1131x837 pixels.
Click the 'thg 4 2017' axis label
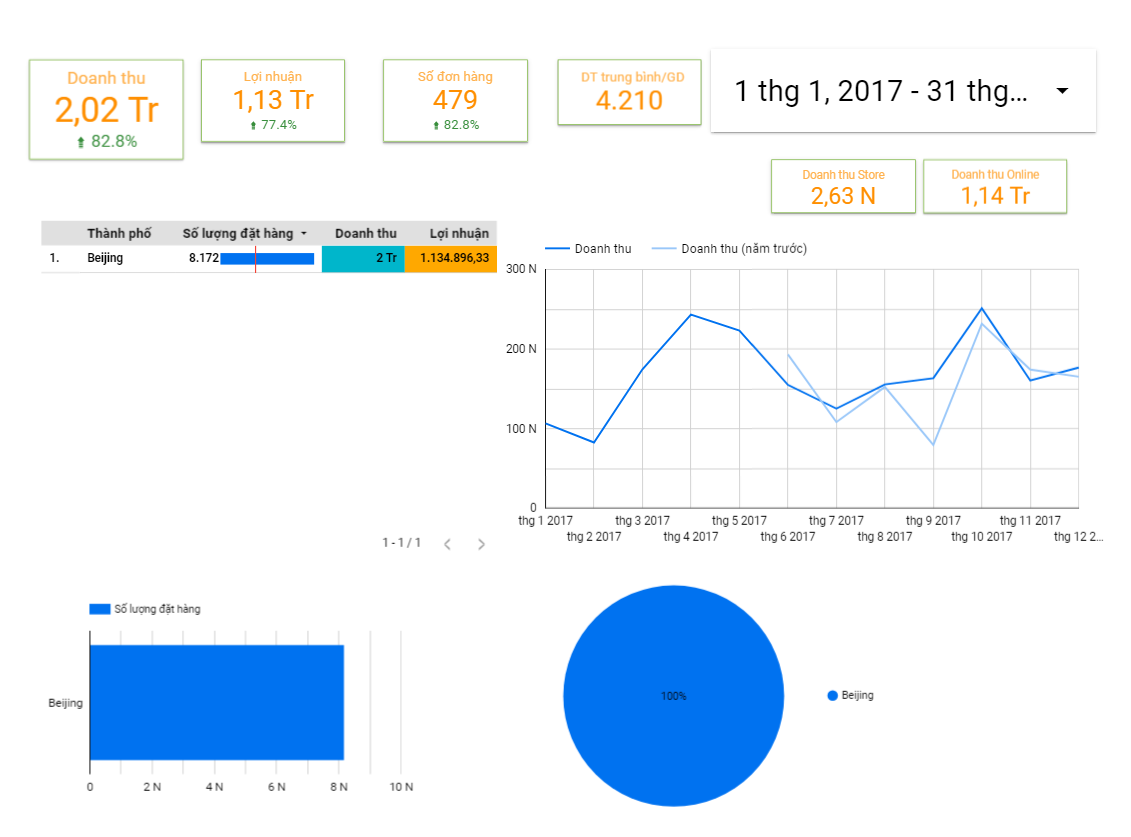pyautogui.click(x=690, y=536)
